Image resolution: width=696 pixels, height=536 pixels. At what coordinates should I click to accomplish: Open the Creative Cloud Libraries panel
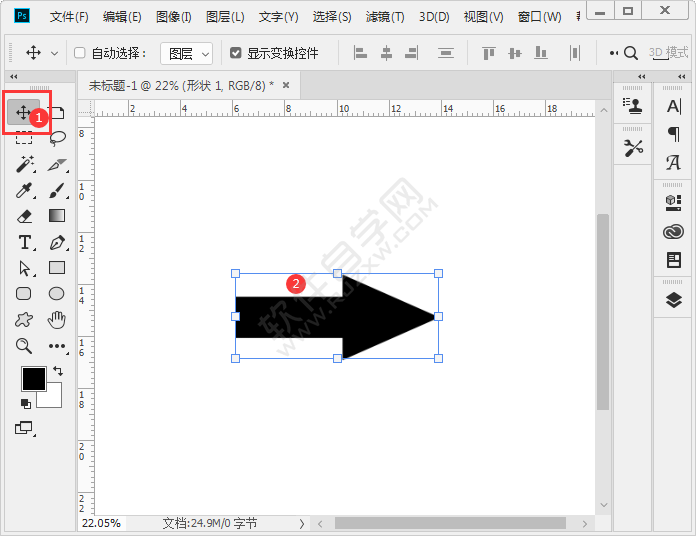(x=673, y=232)
